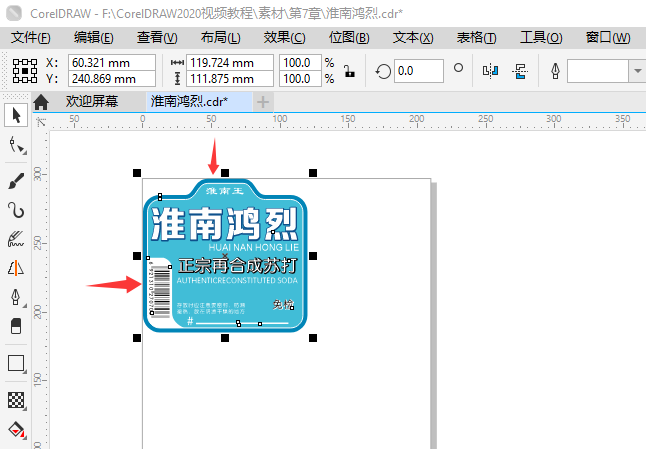The image size is (646, 449).
Task: Click the rotation angle 0.0 field
Action: coord(419,71)
